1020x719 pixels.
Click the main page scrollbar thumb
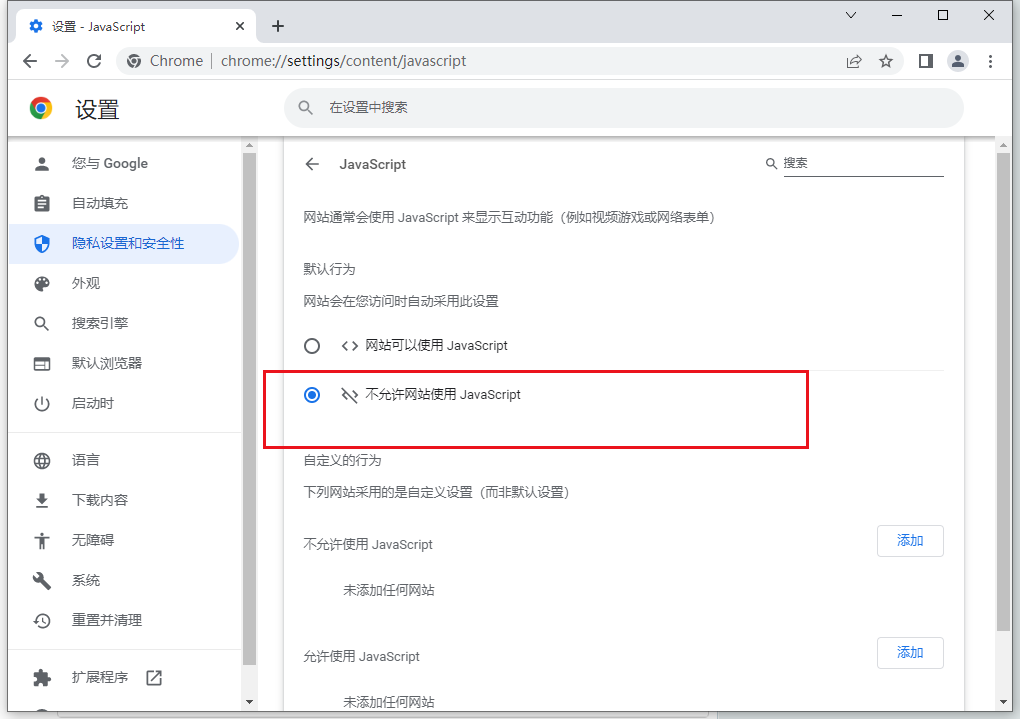click(1003, 392)
